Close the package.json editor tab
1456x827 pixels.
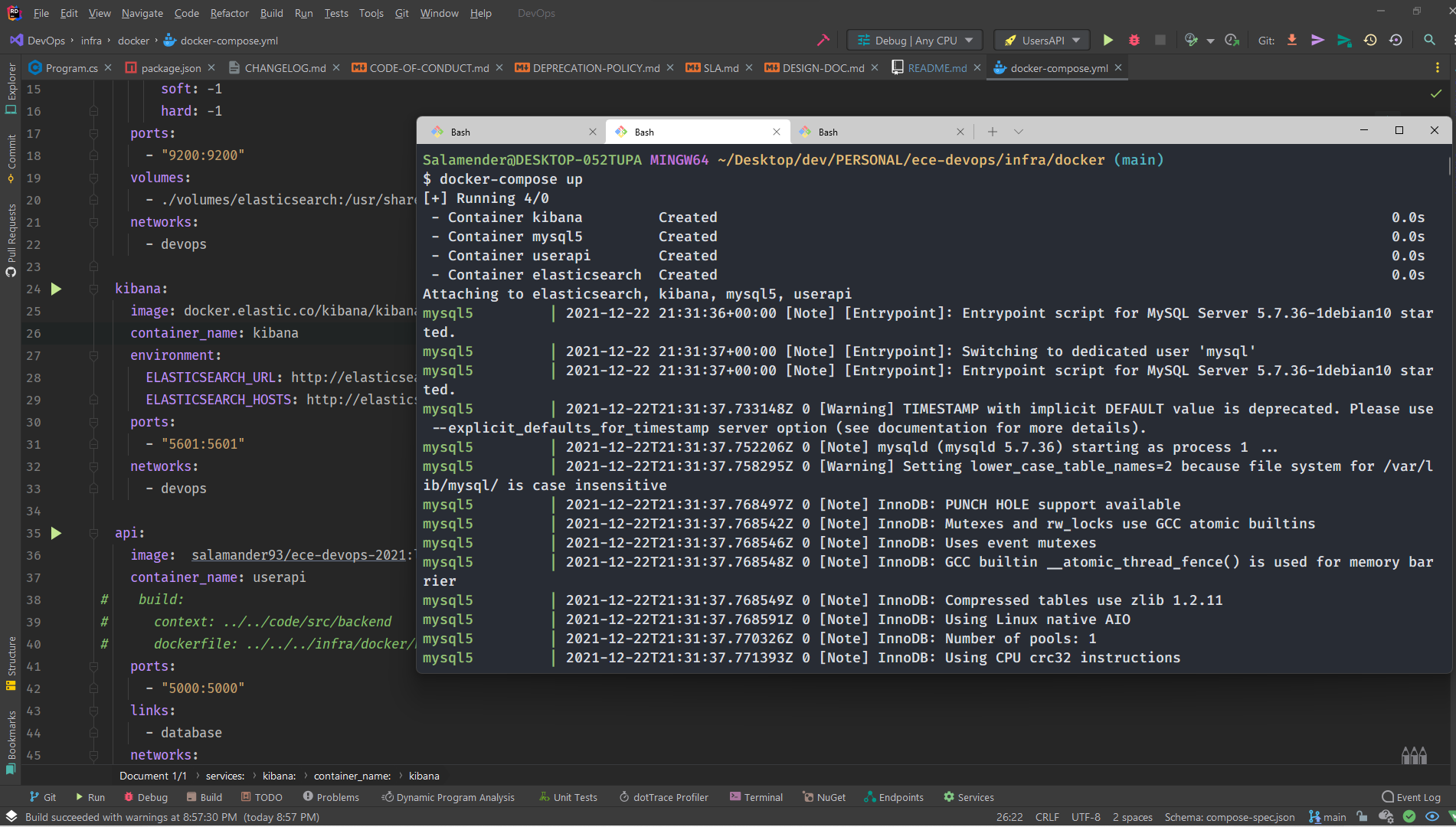[211, 67]
